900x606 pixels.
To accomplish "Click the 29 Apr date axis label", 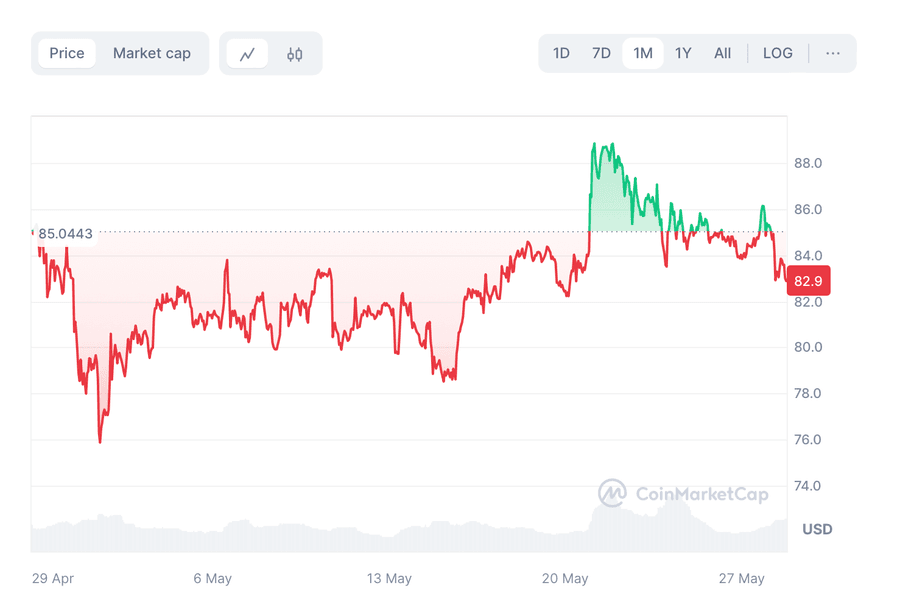I will tap(53, 579).
